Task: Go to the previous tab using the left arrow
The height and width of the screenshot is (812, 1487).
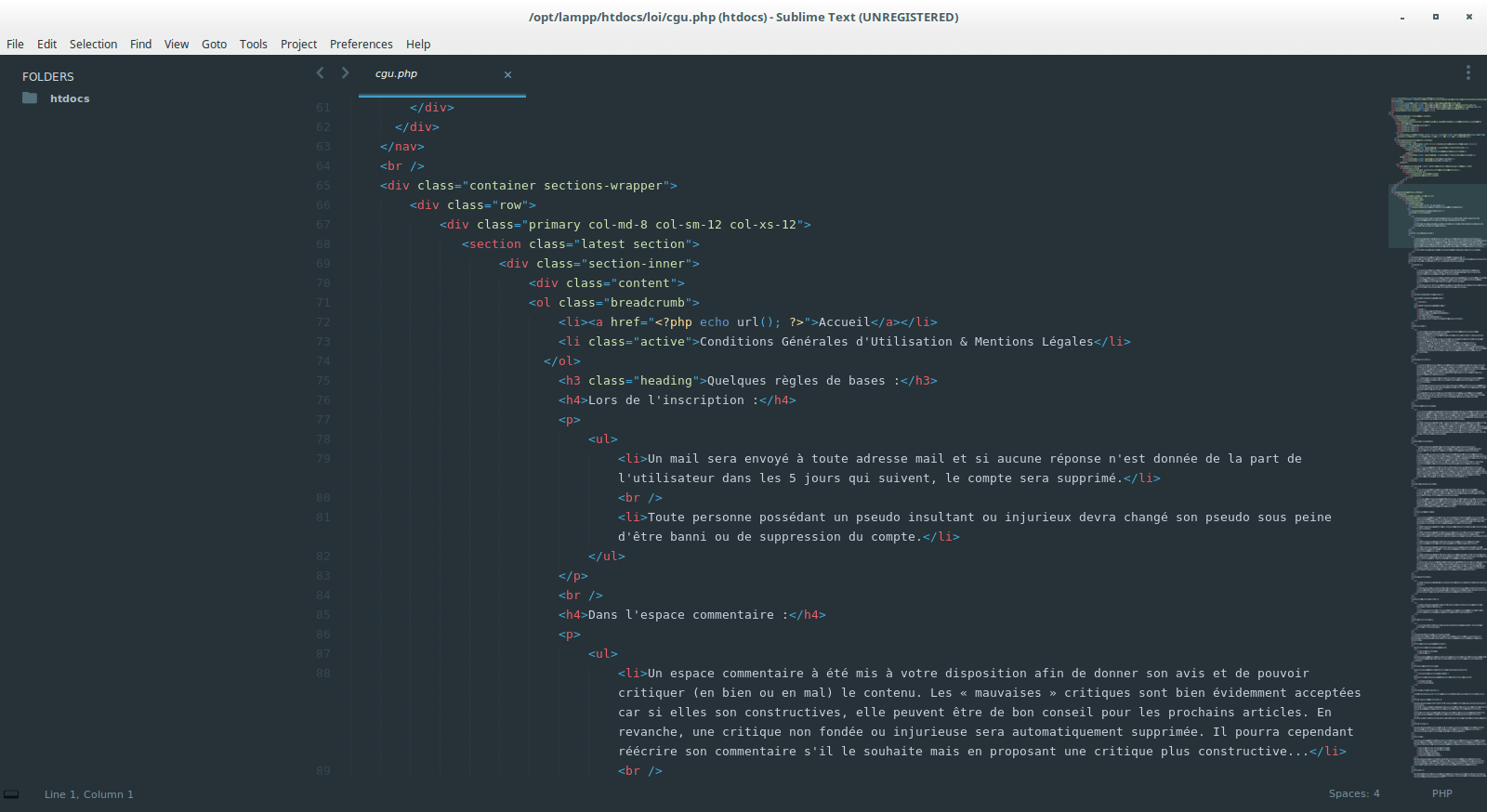Action: 321,73
